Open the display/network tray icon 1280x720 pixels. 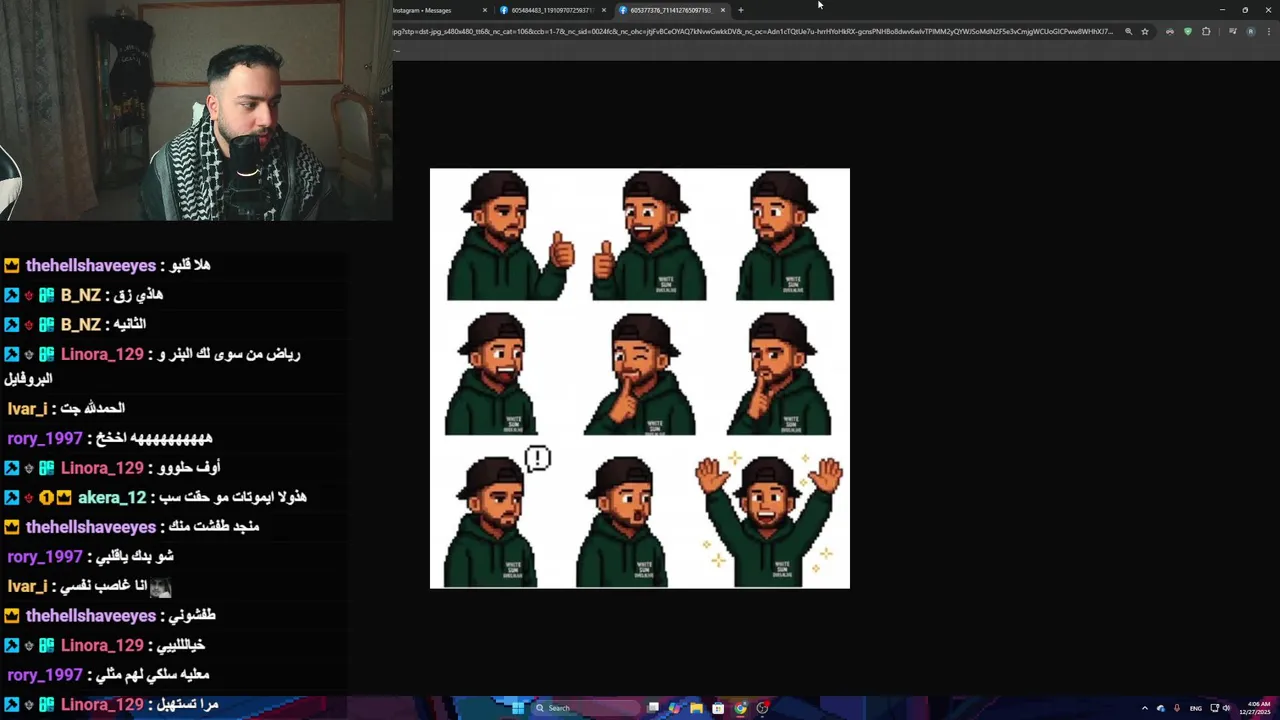click(1214, 708)
